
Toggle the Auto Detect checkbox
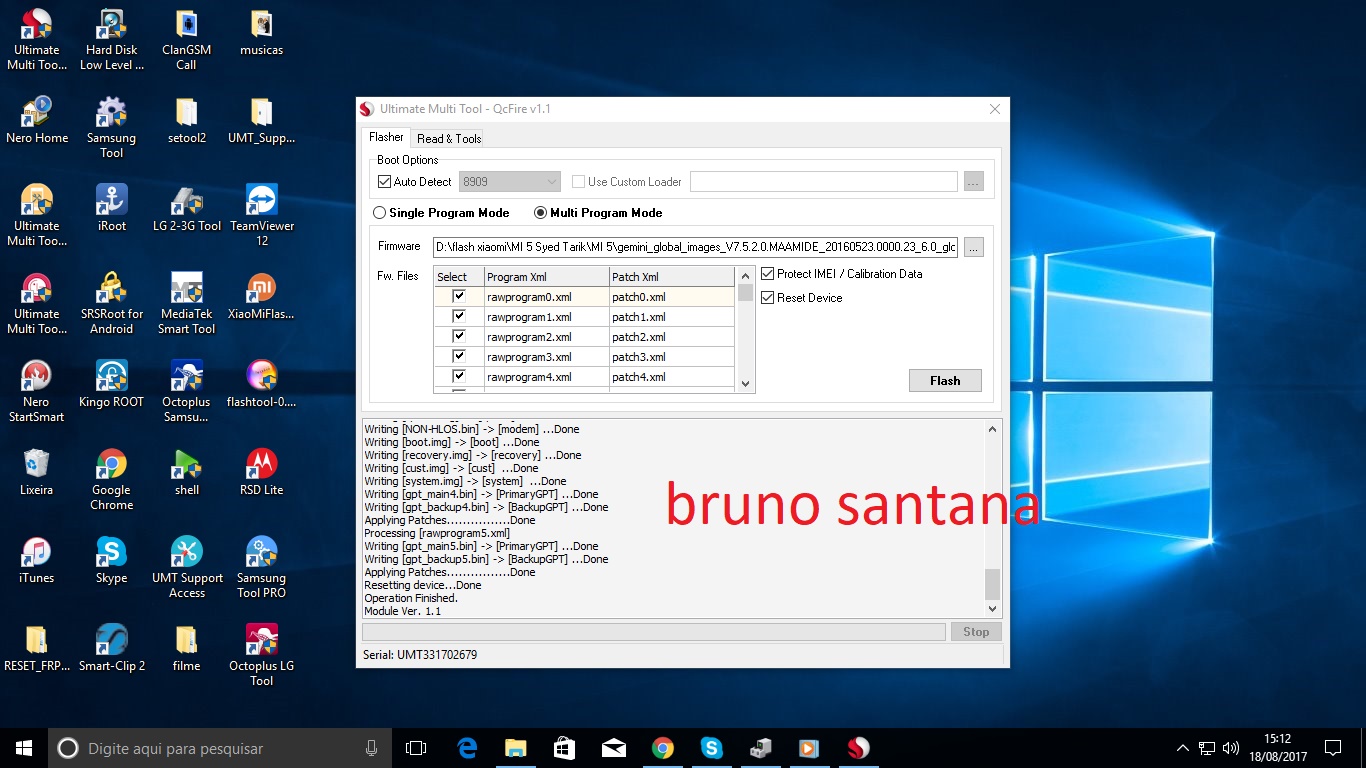[x=384, y=182]
